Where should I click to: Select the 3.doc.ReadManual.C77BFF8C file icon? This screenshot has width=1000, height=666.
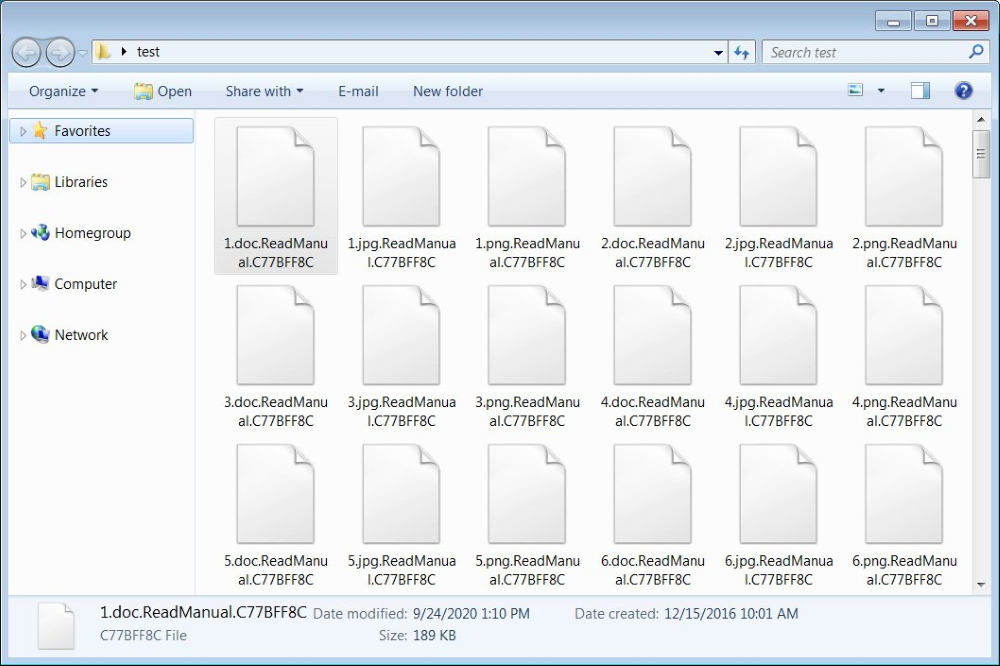click(x=275, y=336)
